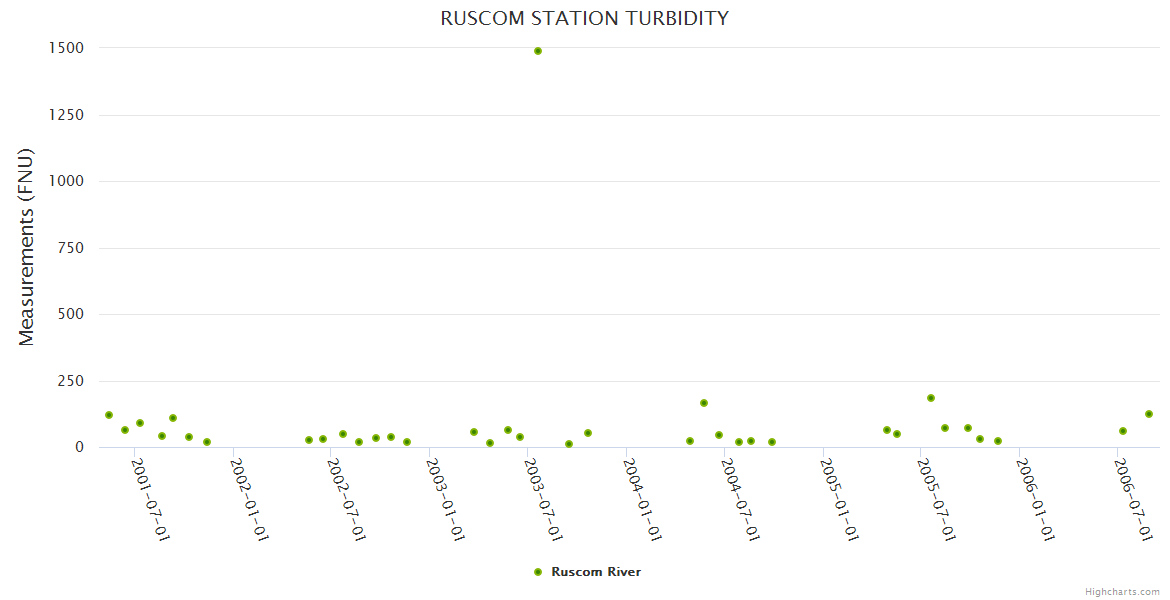The height and width of the screenshot is (600, 1170).
Task: Click the 1000 y-axis label
Action: pyautogui.click(x=65, y=181)
